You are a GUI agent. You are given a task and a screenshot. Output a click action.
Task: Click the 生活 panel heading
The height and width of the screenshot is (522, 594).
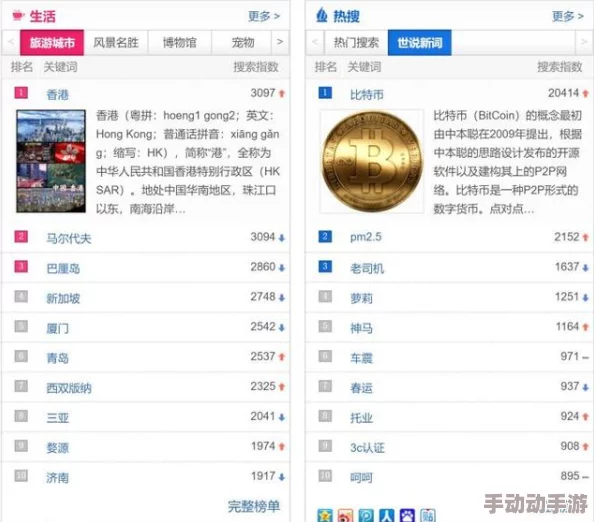point(42,16)
